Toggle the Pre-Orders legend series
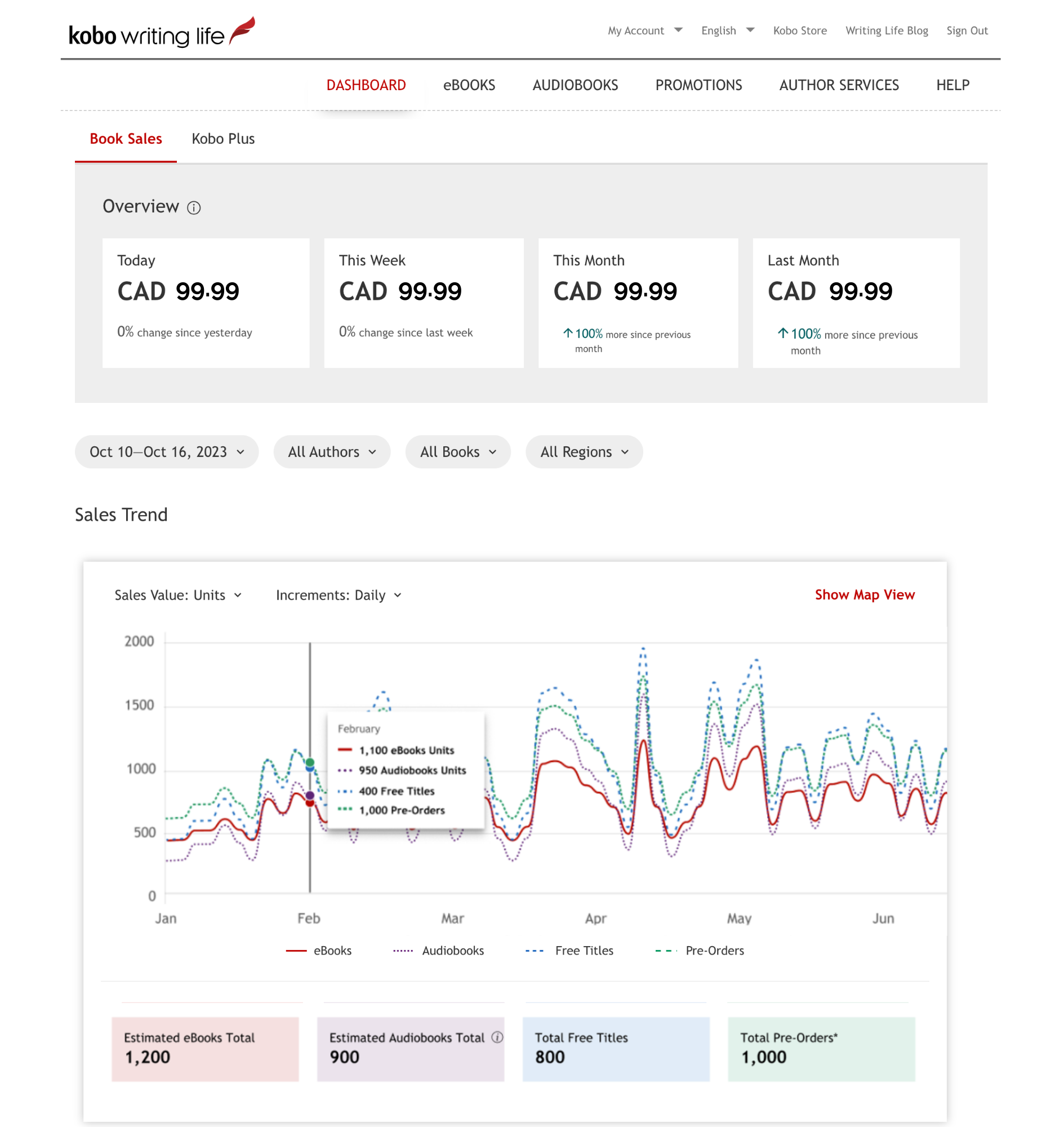Image resolution: width=1064 pixels, height=1127 pixels. [x=700, y=951]
